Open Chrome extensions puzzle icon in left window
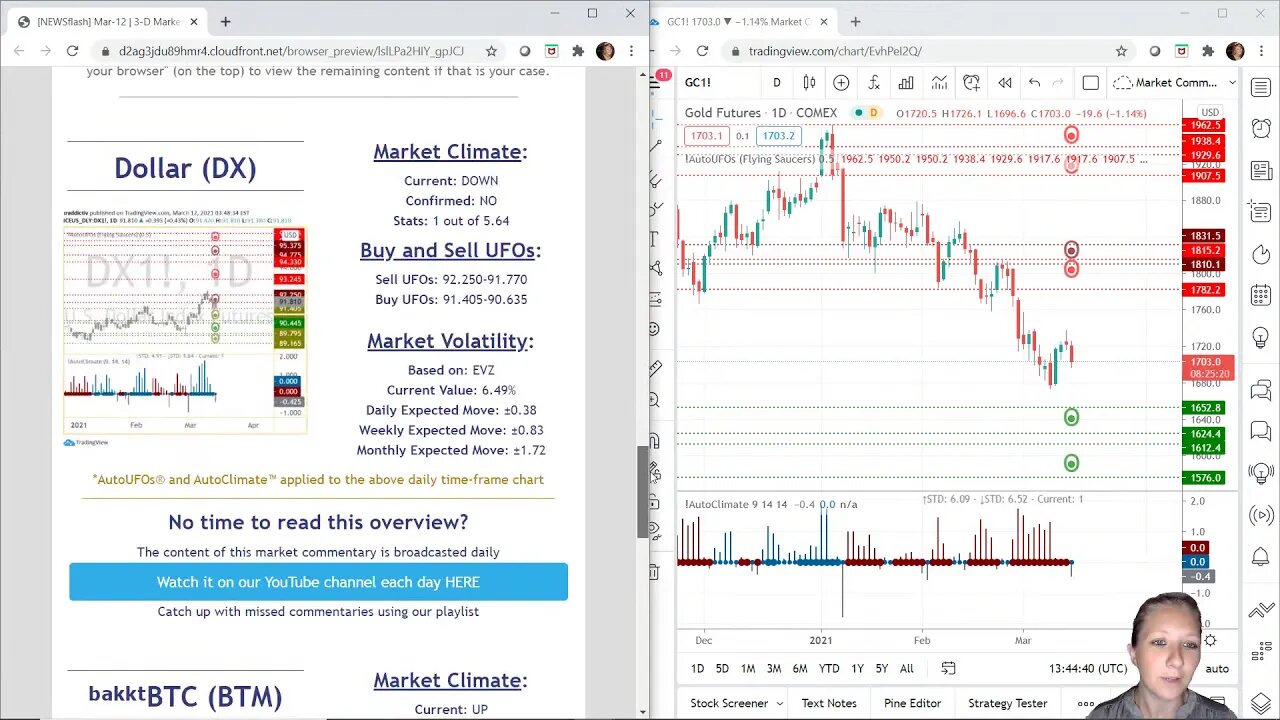This screenshot has width=1280, height=720. pos(578,51)
